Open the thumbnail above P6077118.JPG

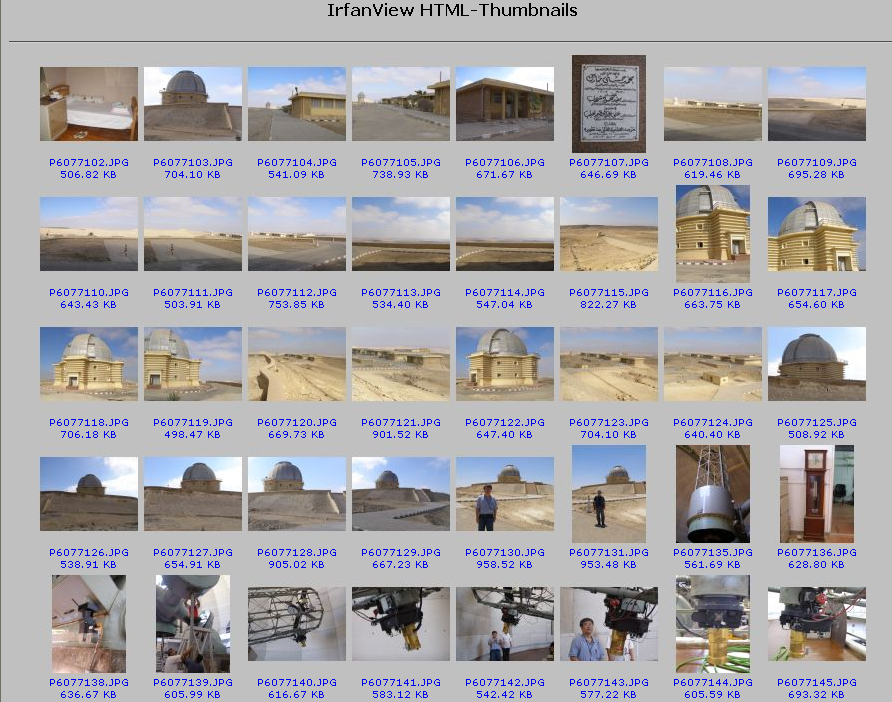coord(89,364)
